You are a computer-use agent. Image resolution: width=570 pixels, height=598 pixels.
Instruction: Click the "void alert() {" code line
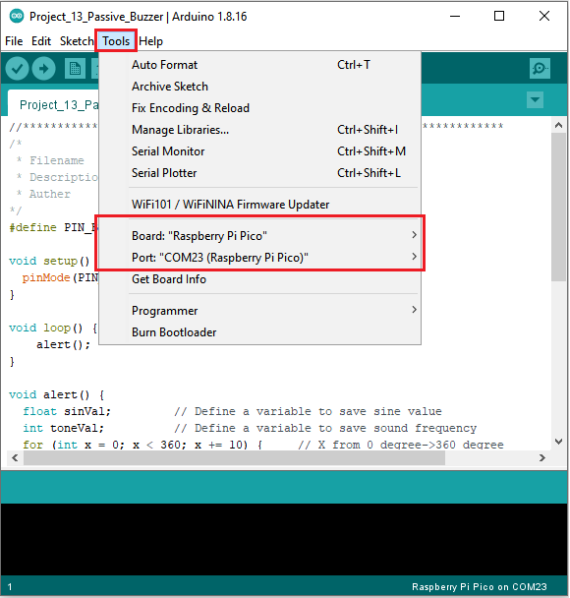pyautogui.click(x=56, y=394)
